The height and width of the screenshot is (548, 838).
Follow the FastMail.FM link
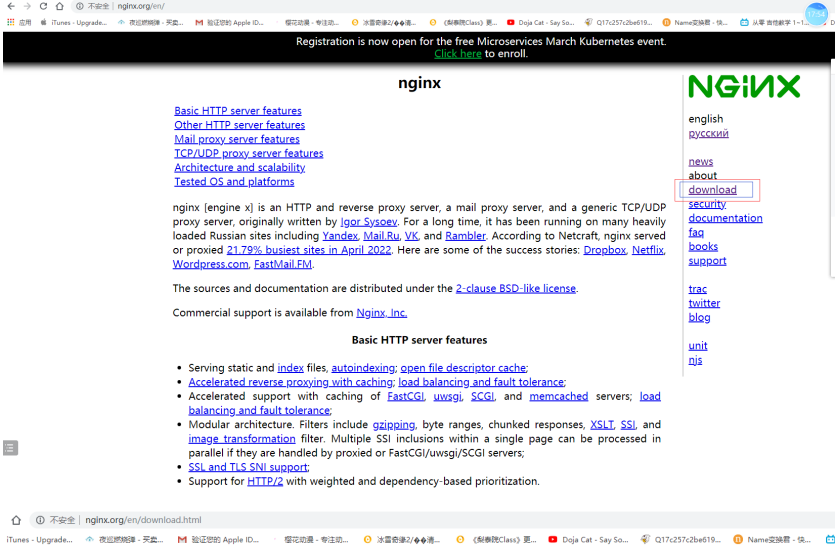[x=283, y=264]
